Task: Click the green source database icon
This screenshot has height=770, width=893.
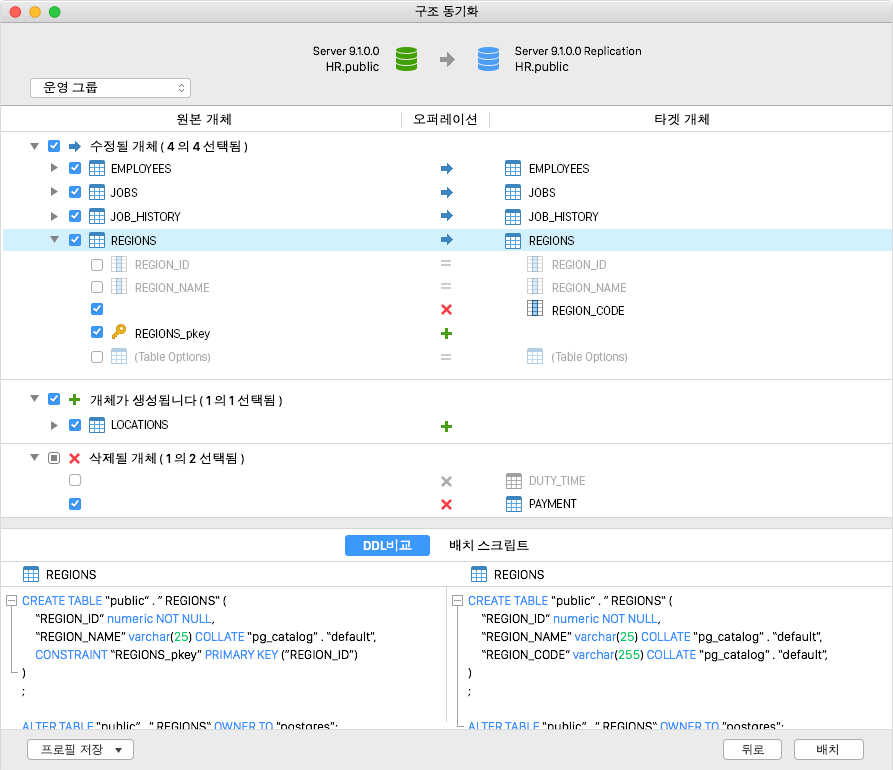Action: 406,59
